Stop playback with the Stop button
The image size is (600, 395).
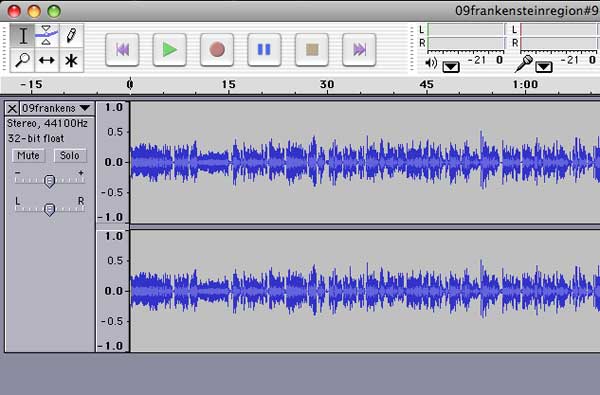click(x=312, y=50)
